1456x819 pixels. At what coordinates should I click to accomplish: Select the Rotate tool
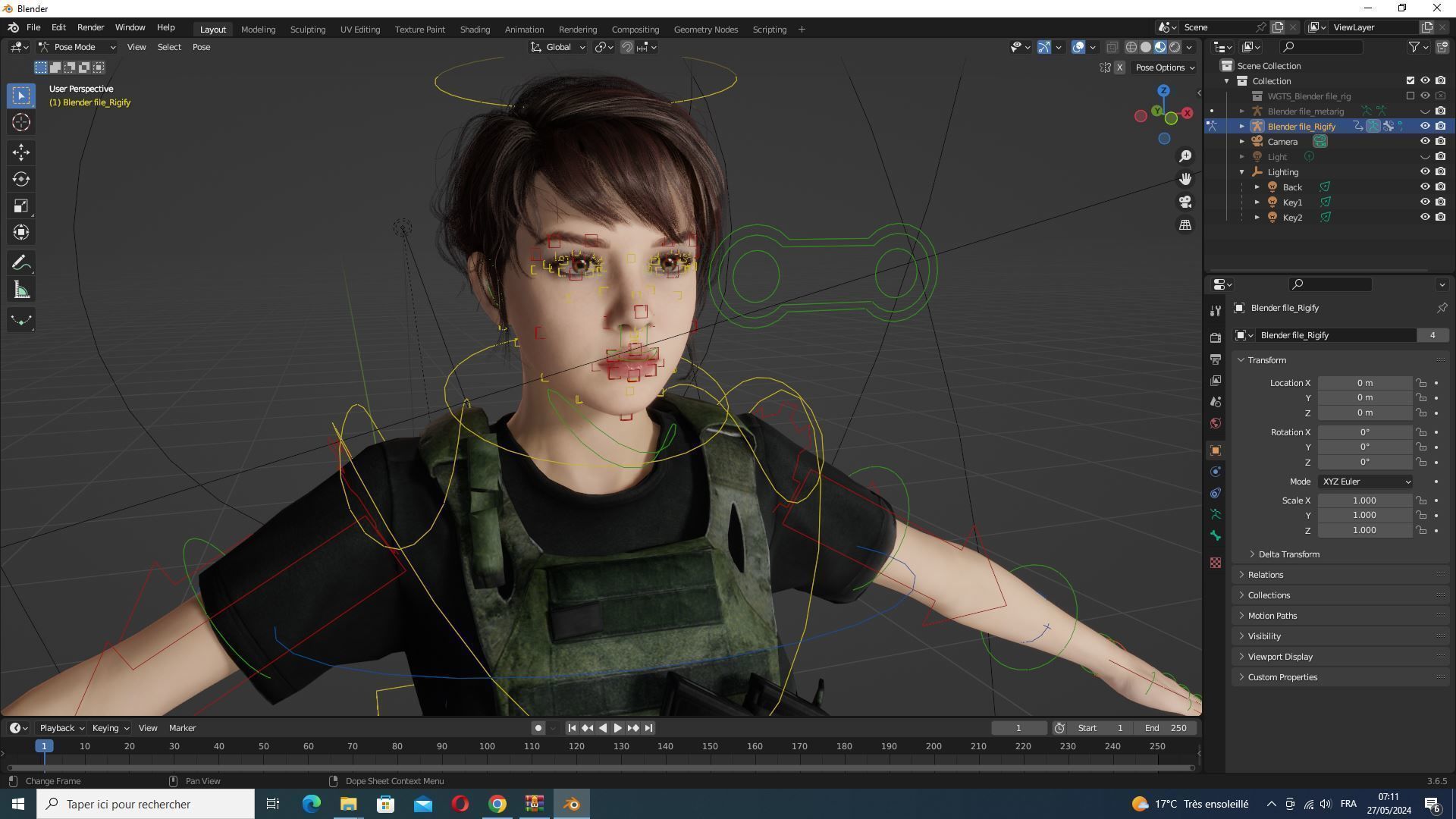click(x=20, y=180)
